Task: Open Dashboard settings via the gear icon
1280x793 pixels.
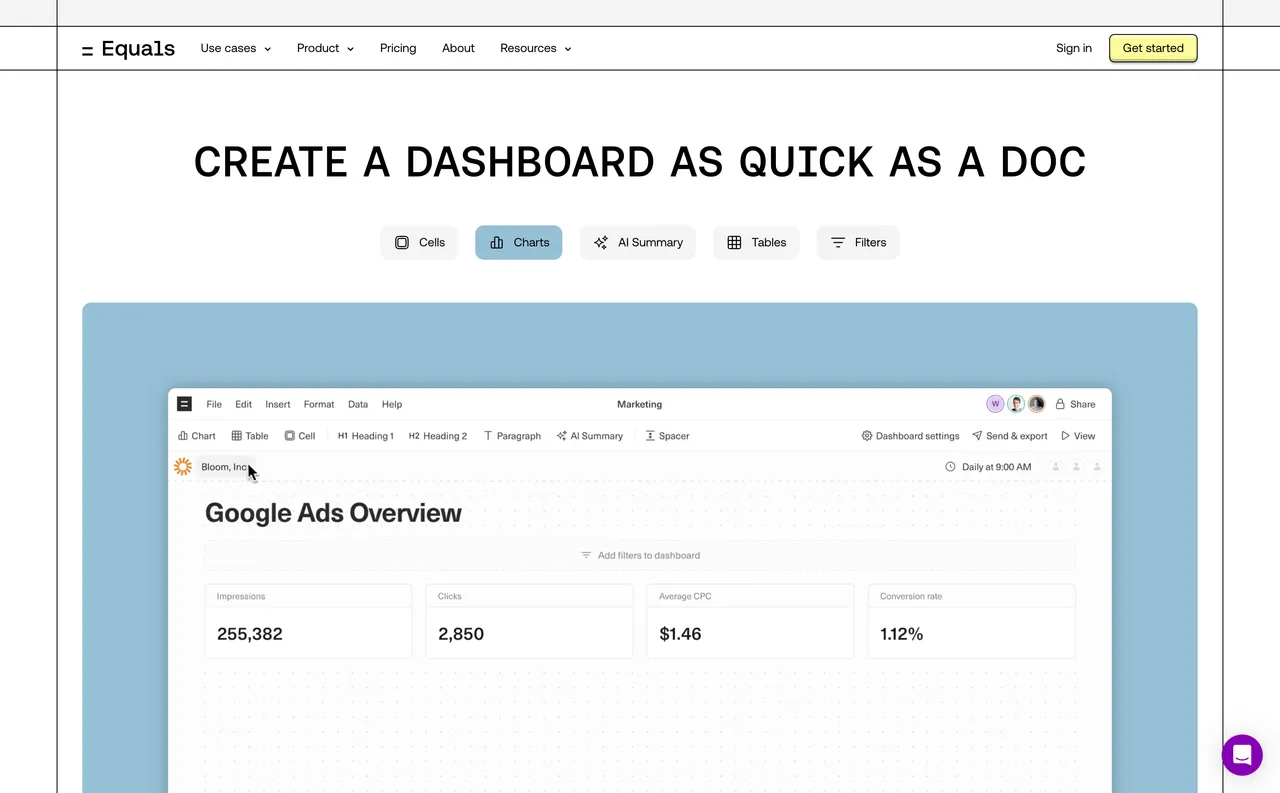Action: [866, 436]
